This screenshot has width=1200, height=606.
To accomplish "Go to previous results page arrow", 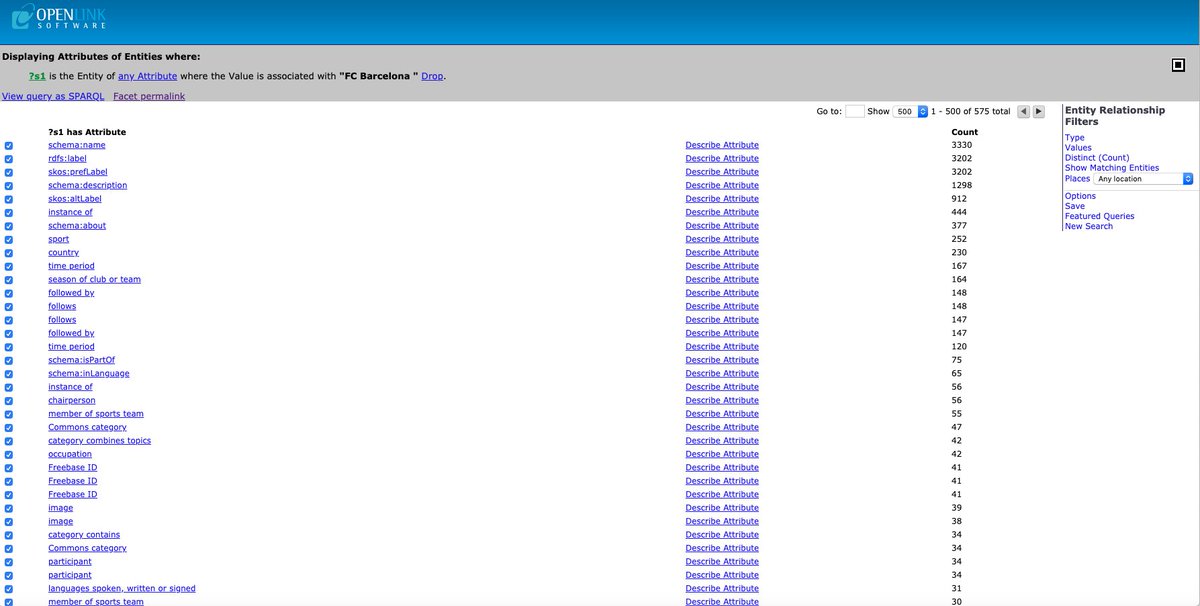I will click(x=1023, y=112).
